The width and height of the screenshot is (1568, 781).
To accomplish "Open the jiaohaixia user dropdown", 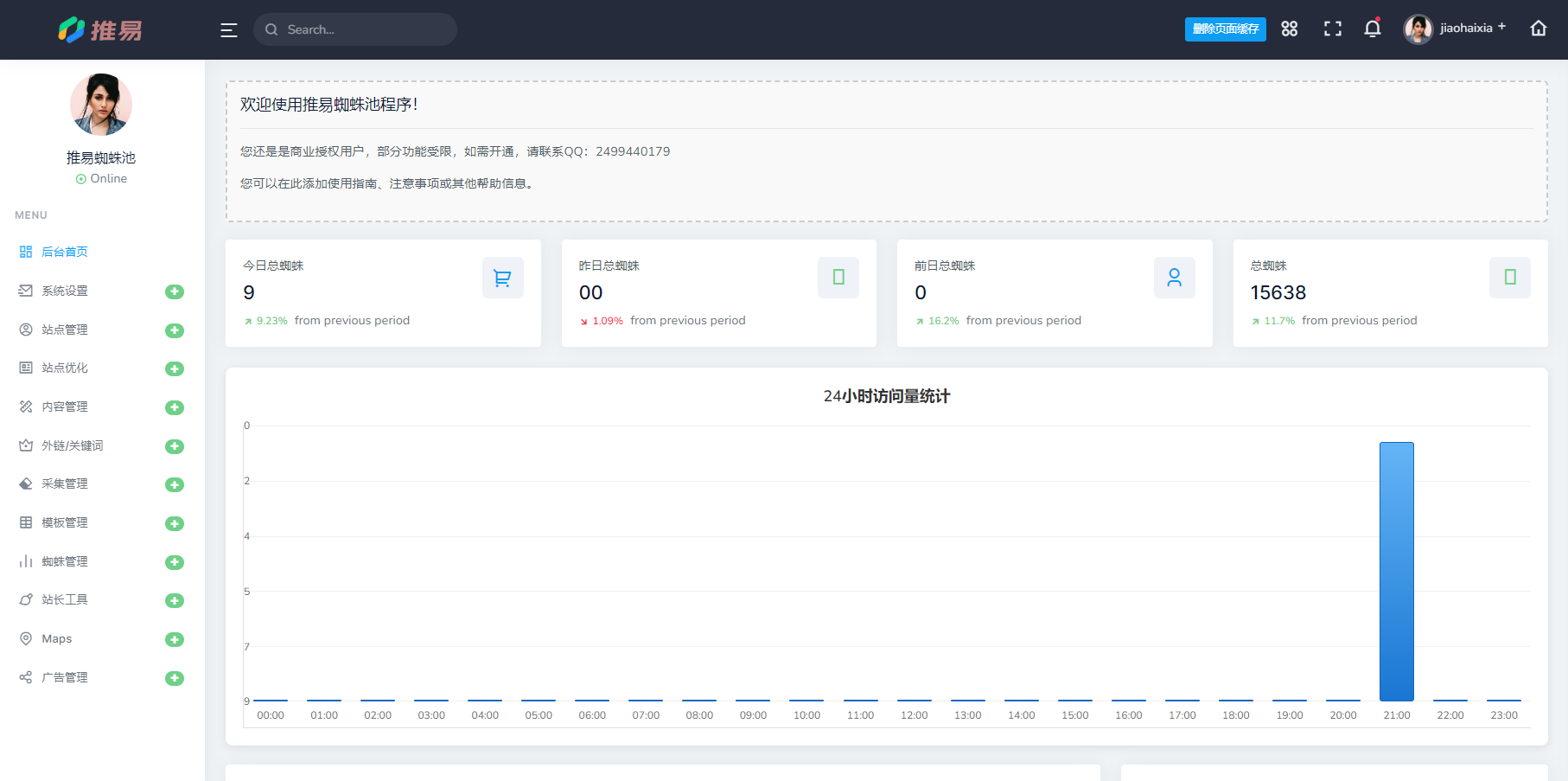I will [1456, 29].
